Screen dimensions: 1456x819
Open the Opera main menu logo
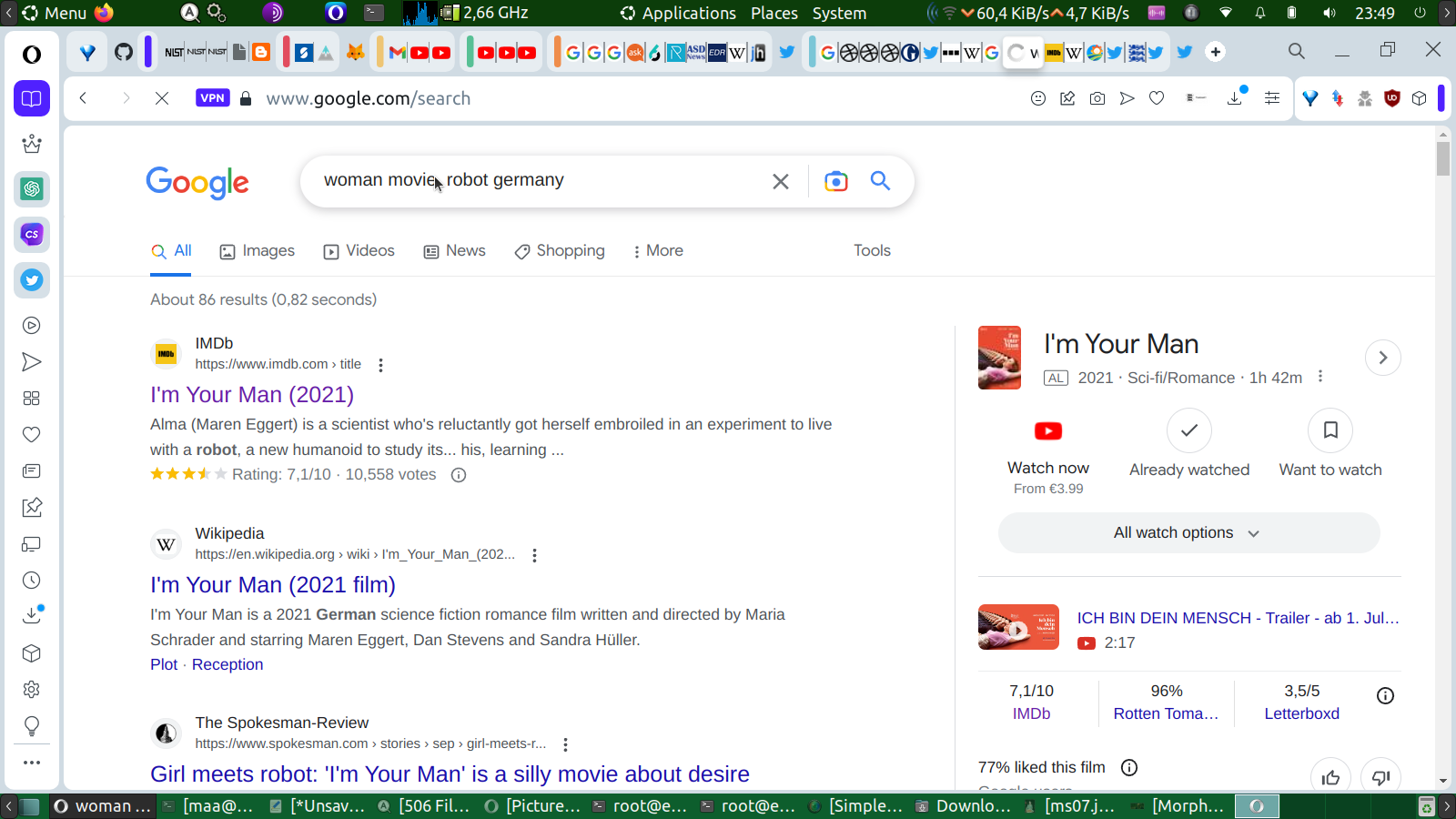pos(32,55)
